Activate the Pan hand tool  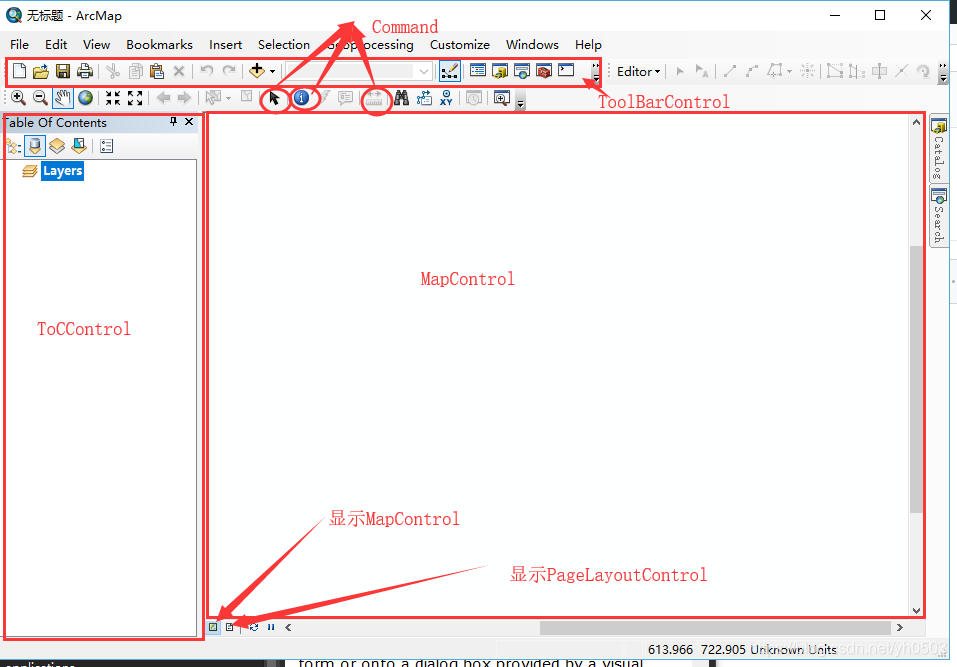[x=63, y=98]
